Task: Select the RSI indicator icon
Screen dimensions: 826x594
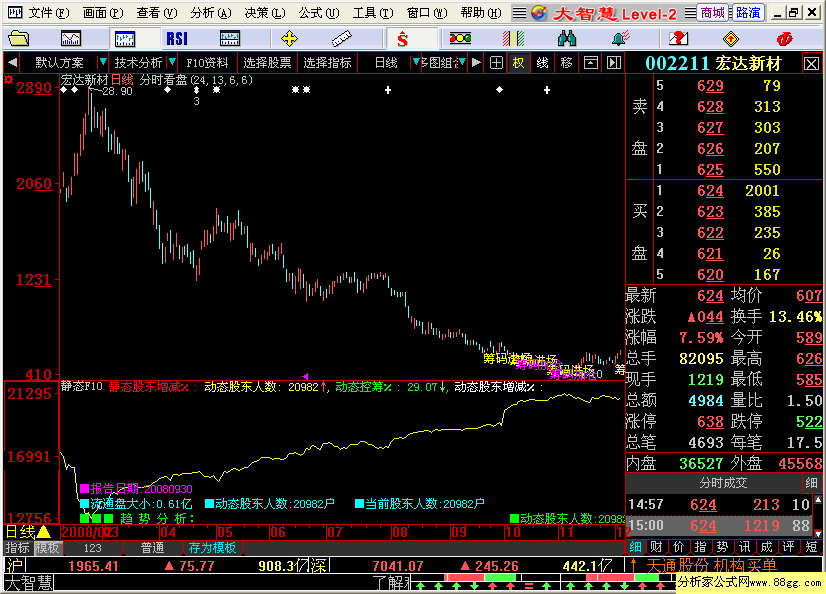Action: point(177,38)
